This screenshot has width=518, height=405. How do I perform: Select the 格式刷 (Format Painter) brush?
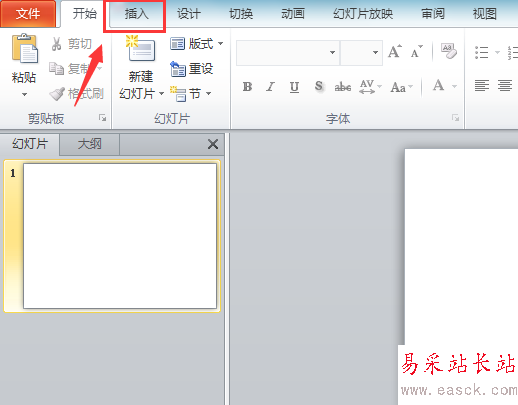coord(57,94)
